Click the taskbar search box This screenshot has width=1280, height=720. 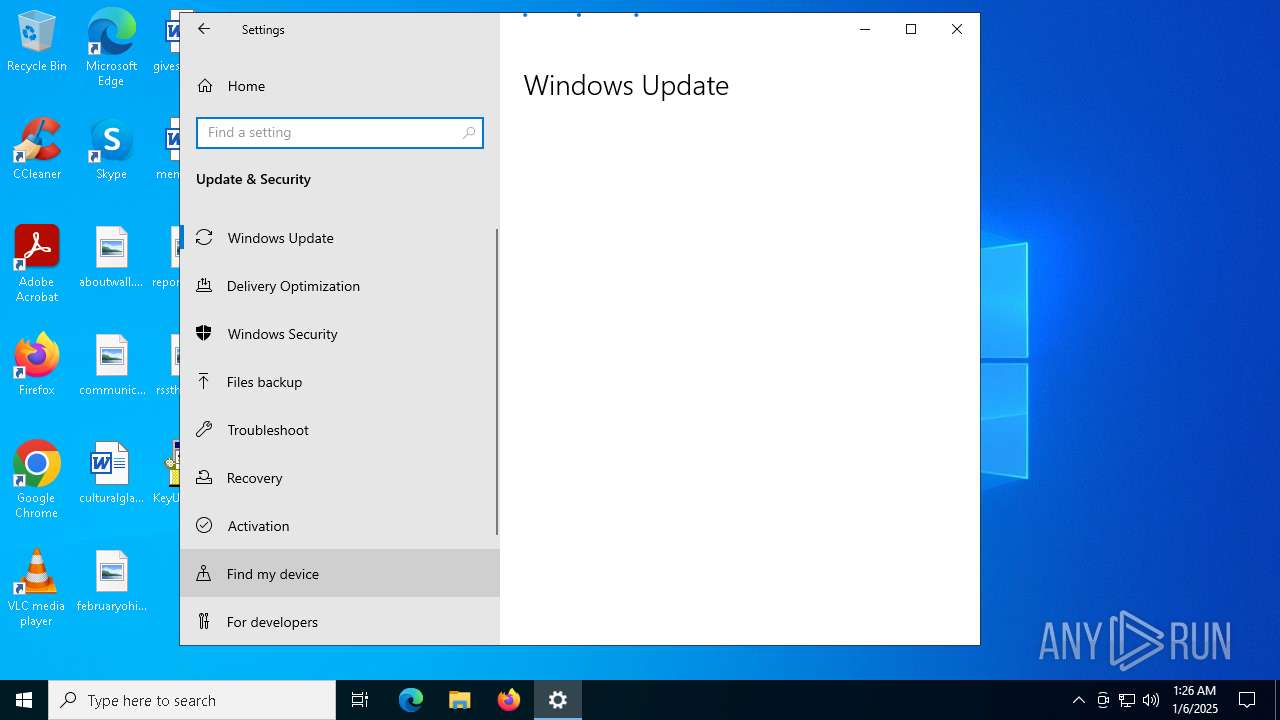[x=192, y=700]
